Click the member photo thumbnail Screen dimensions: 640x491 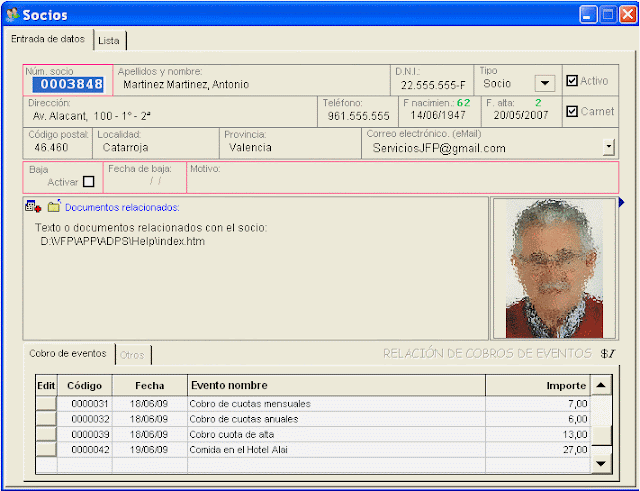click(554, 269)
